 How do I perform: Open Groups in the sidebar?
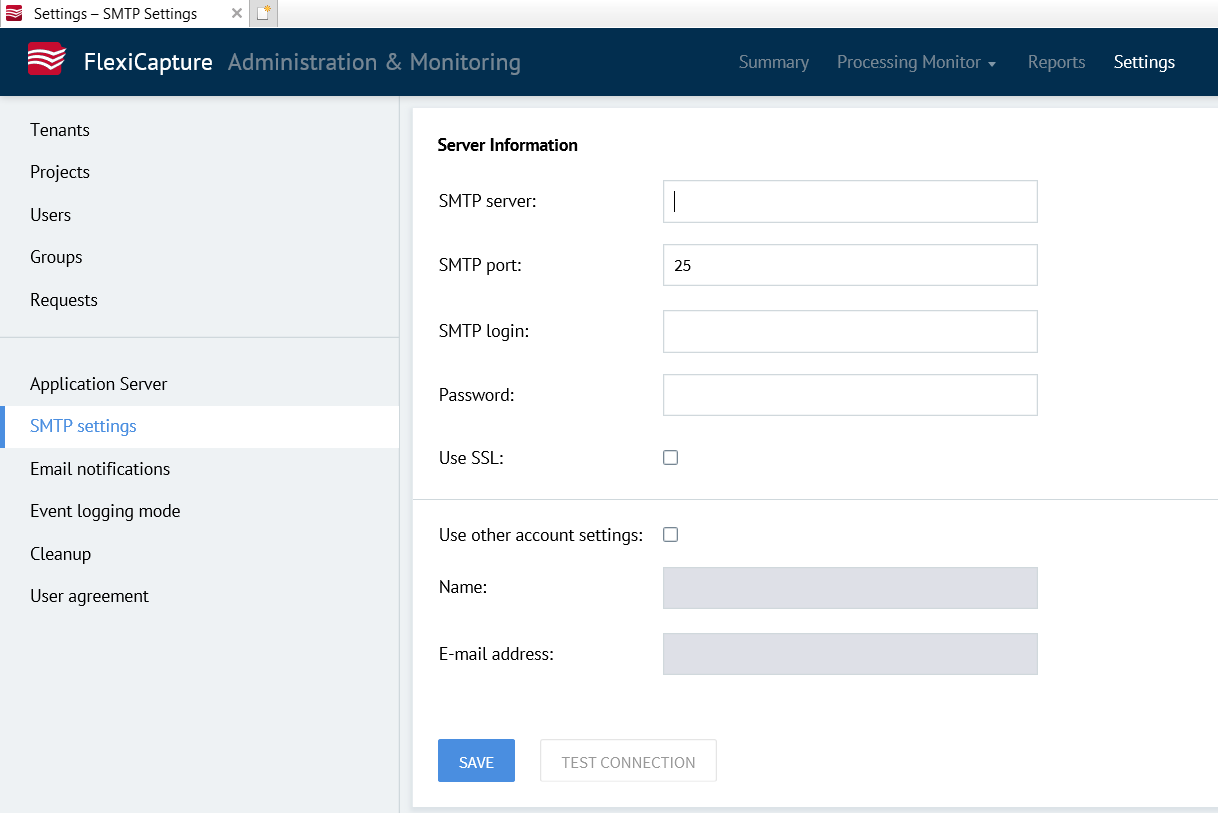56,257
